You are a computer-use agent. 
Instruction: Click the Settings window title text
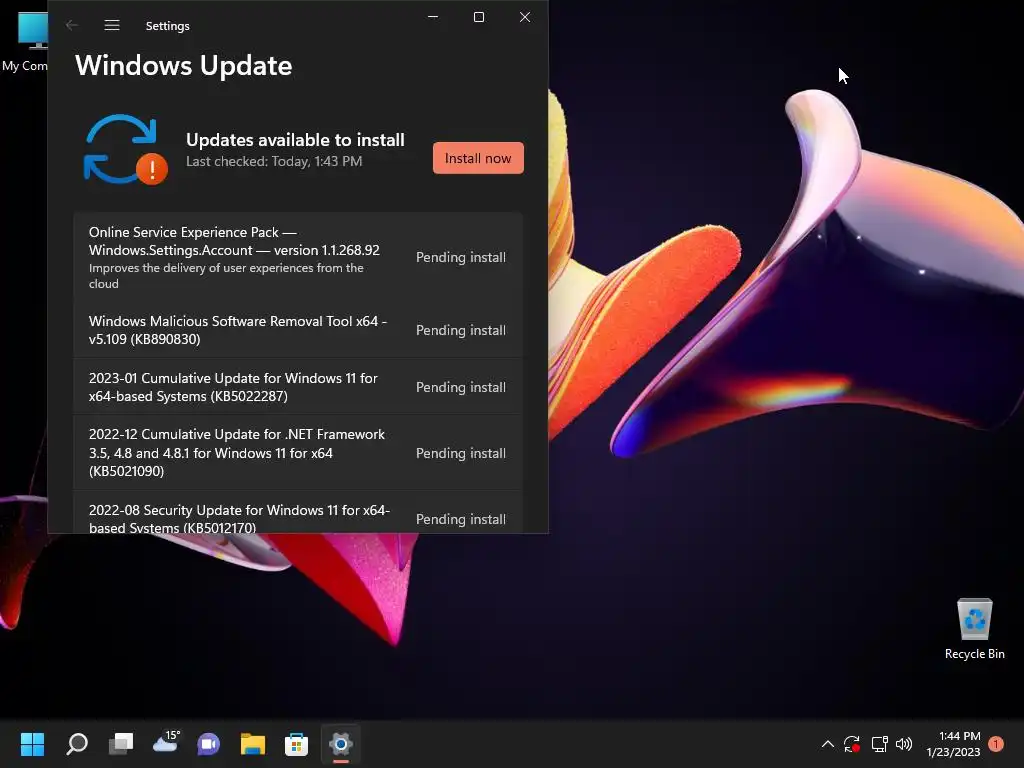(x=167, y=25)
